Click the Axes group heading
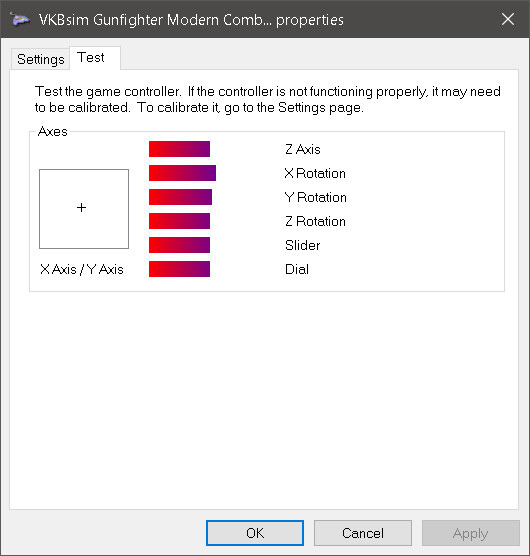530x556 pixels. (52, 132)
